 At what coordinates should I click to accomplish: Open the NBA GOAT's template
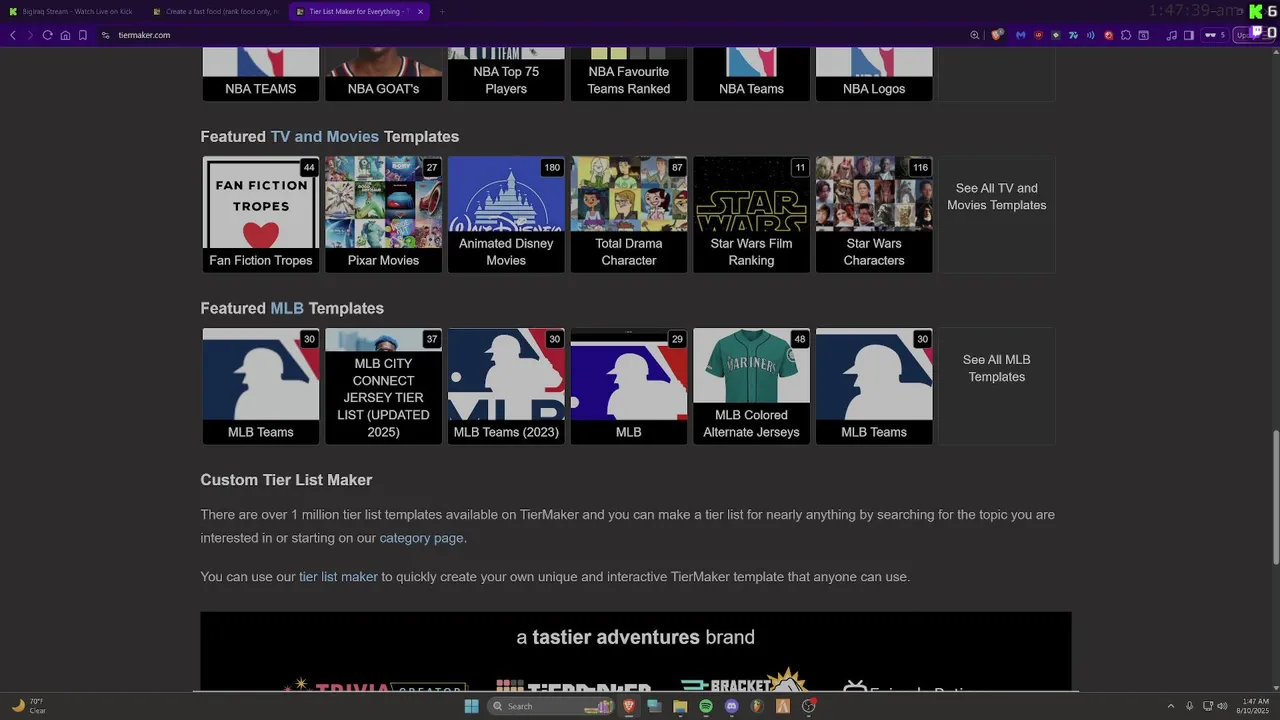coord(383,74)
